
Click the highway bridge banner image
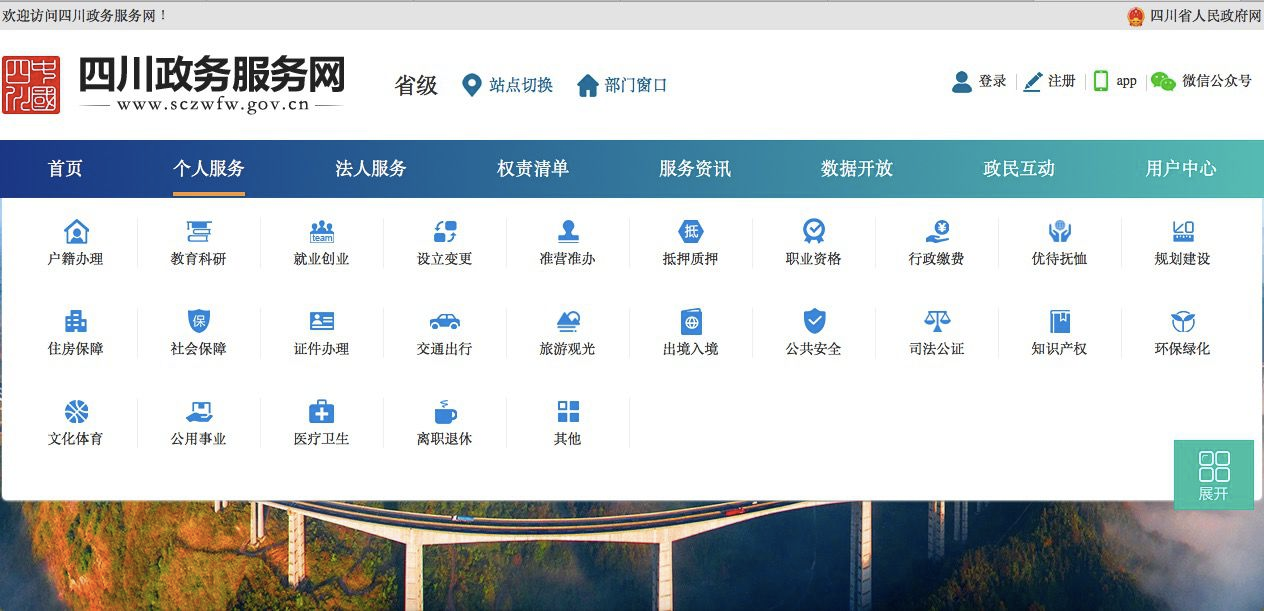tap(632, 556)
